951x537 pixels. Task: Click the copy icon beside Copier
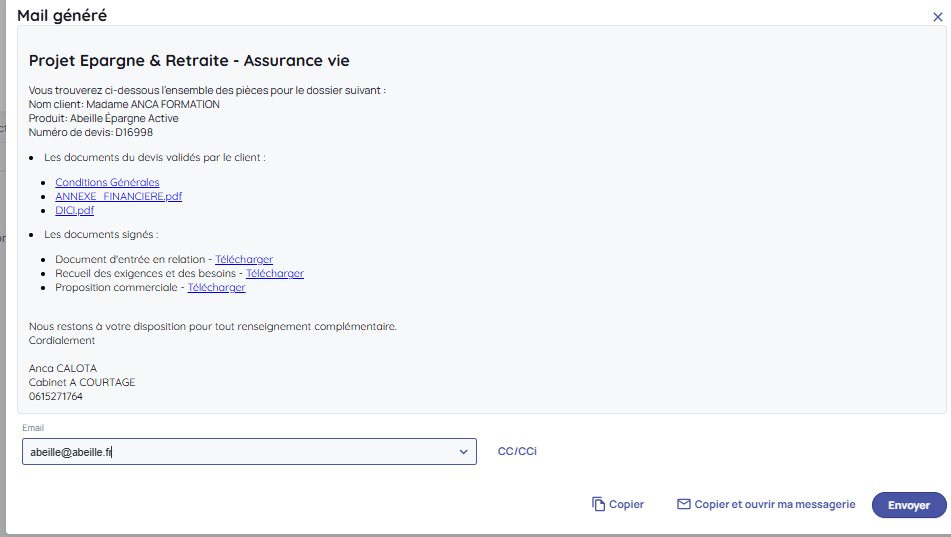click(598, 505)
